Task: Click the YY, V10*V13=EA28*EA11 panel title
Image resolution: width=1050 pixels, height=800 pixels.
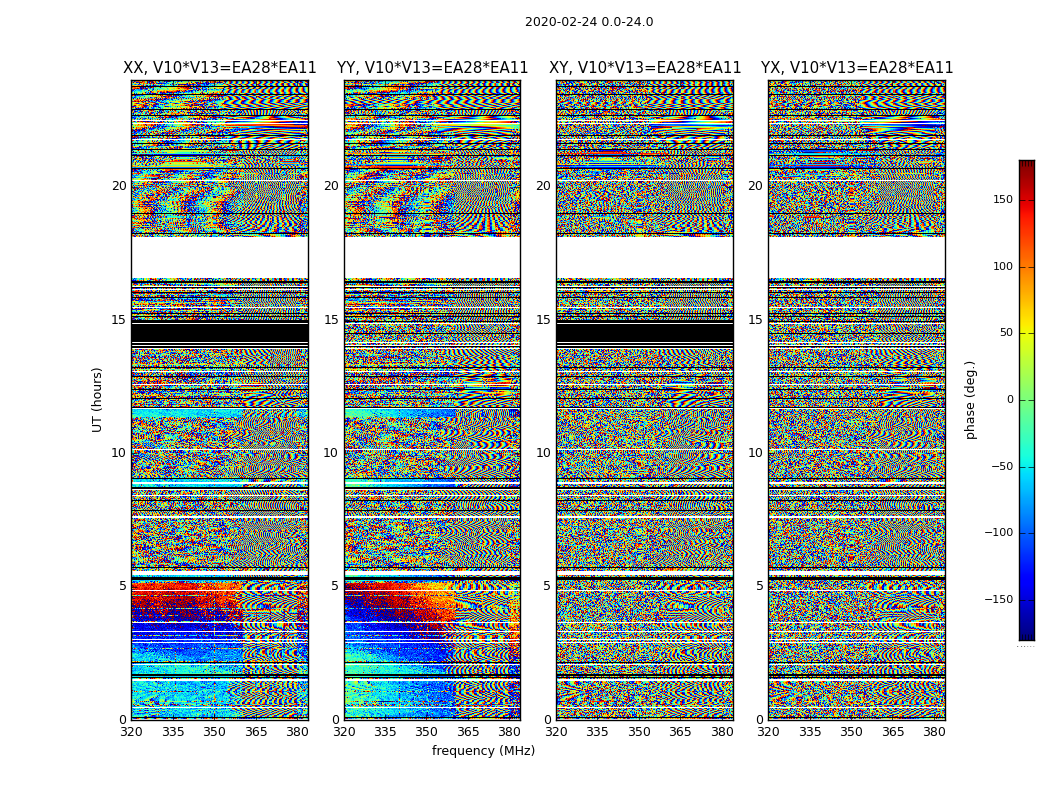Action: [433, 68]
